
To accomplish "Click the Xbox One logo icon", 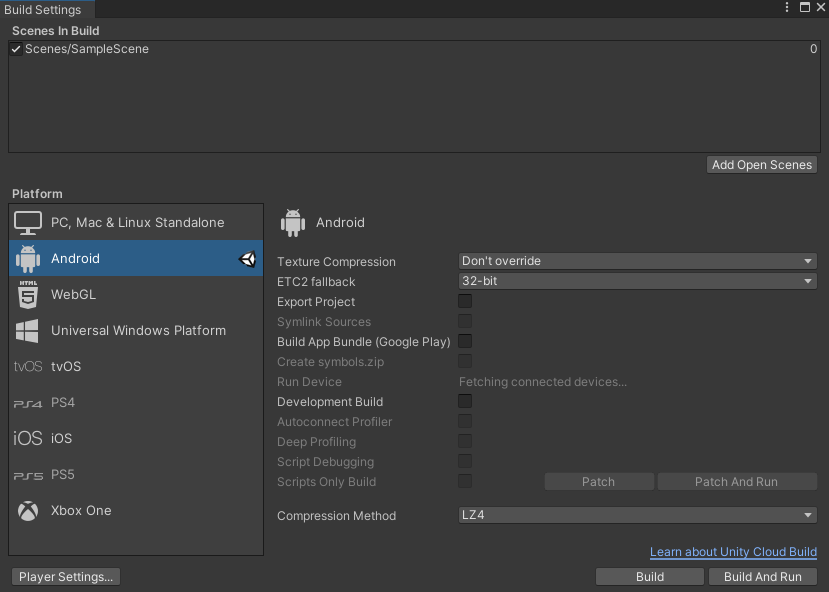I will [x=28, y=511].
